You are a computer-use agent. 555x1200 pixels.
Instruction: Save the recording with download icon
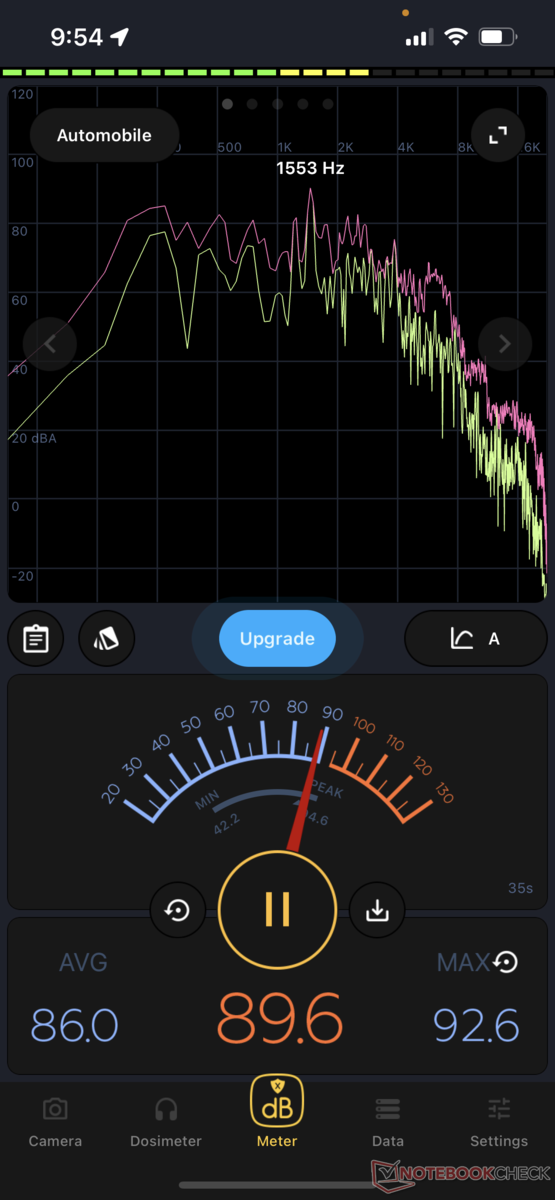[377, 911]
